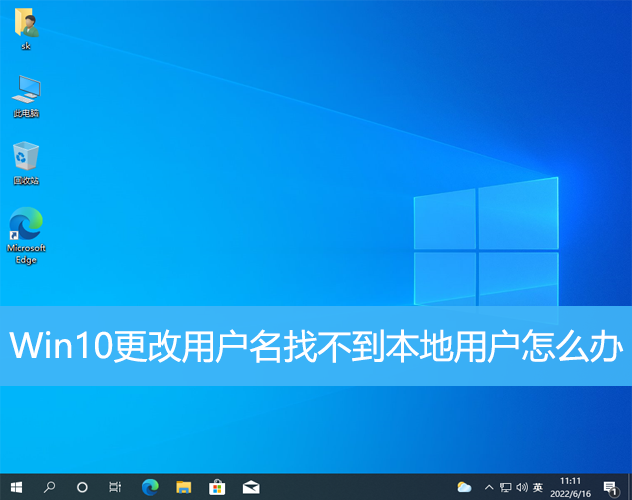The image size is (632, 500).
Task: Launch Microsoft Edge from taskbar
Action: pyautogui.click(x=150, y=487)
